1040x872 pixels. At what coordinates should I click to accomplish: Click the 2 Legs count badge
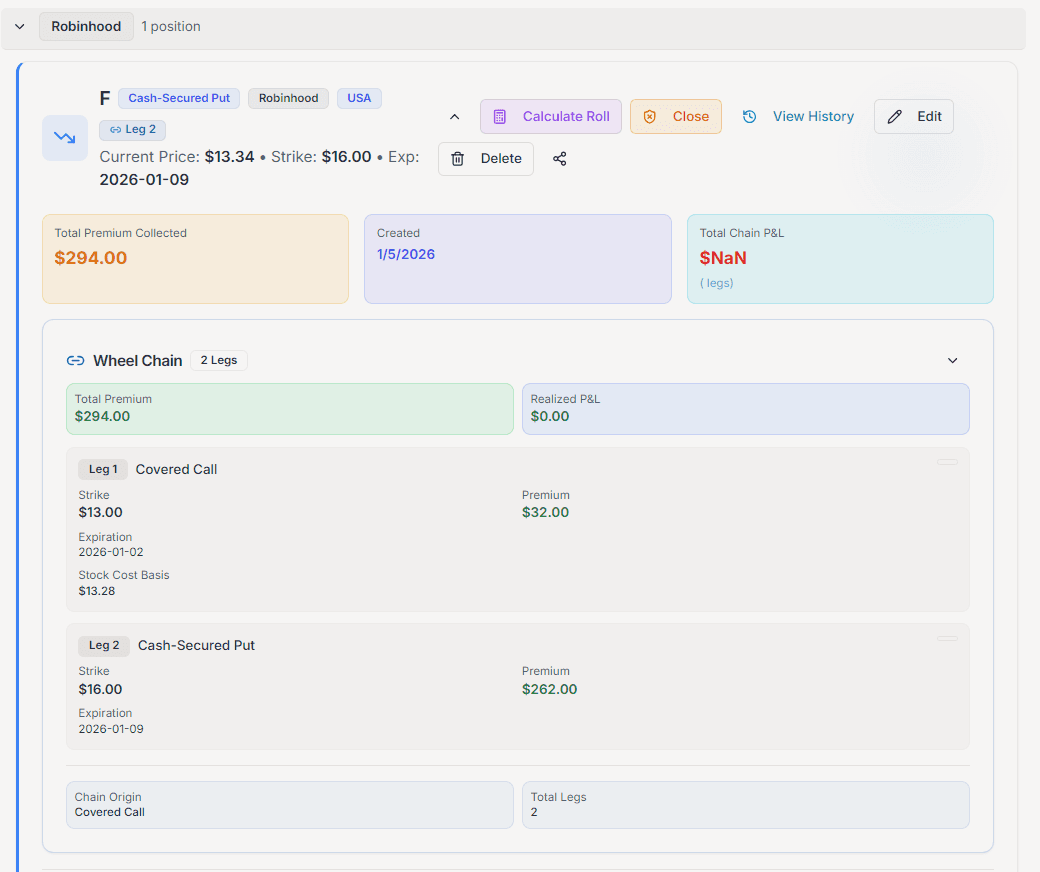coord(218,360)
